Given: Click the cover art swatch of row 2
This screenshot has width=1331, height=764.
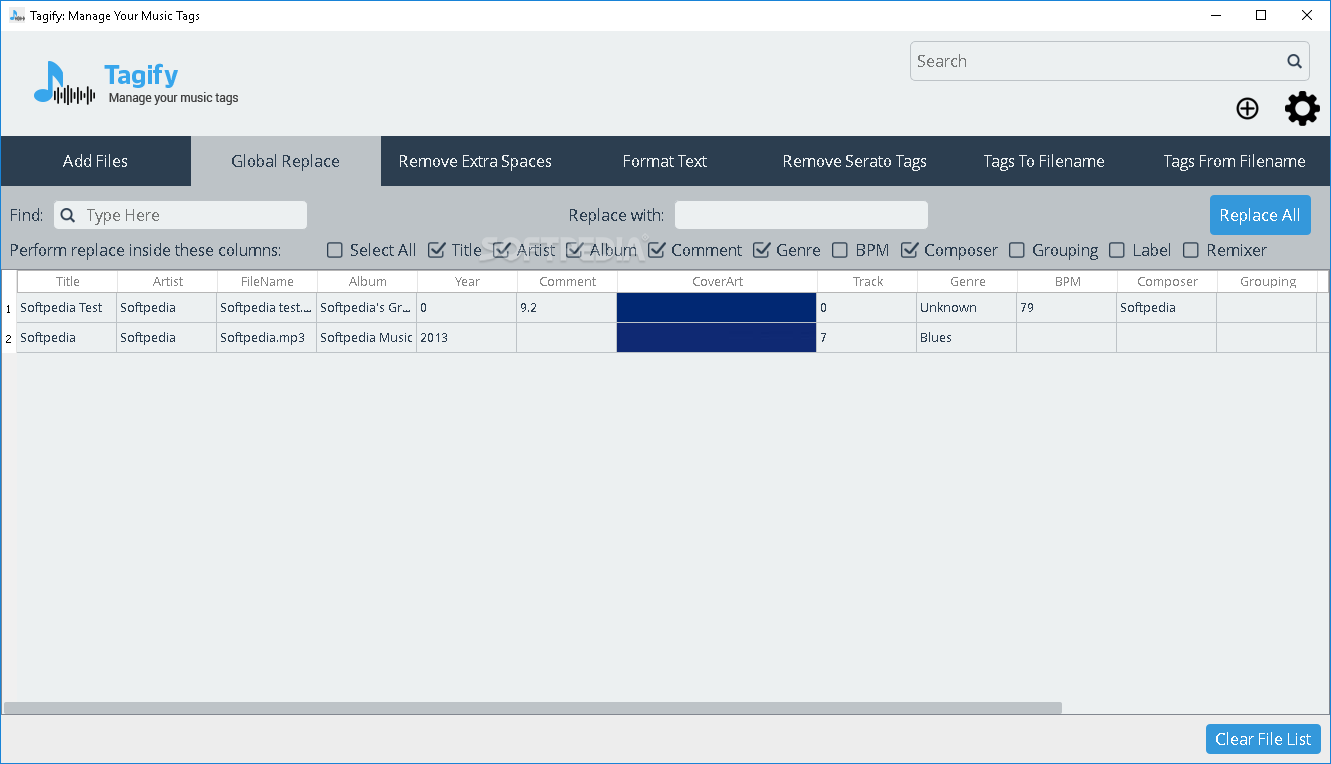Looking at the screenshot, I should coord(717,338).
